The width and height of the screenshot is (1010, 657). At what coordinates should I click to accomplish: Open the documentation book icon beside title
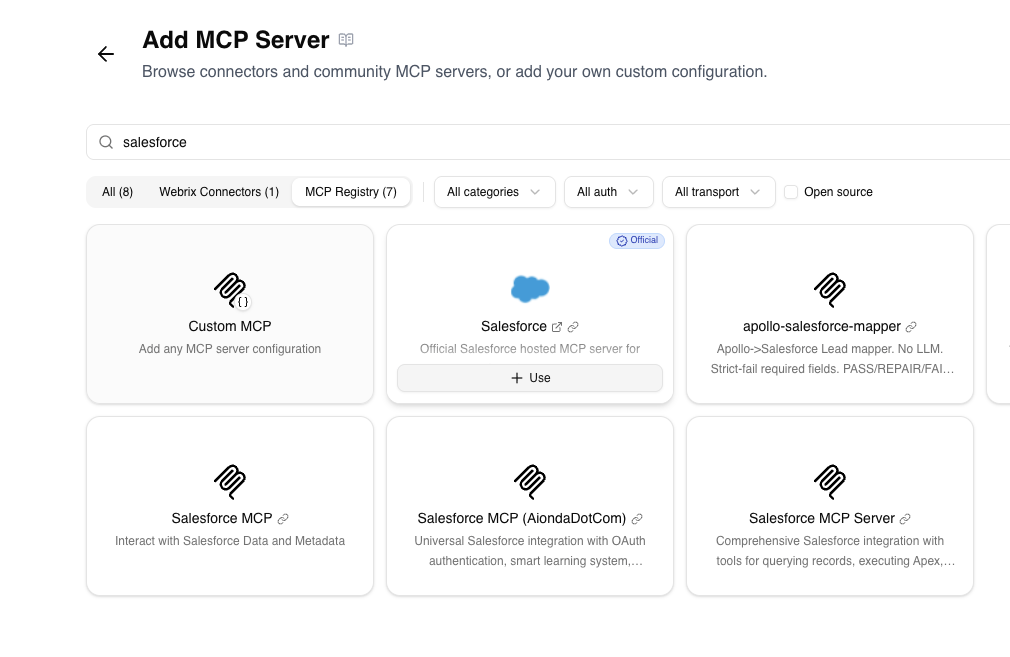(346, 40)
